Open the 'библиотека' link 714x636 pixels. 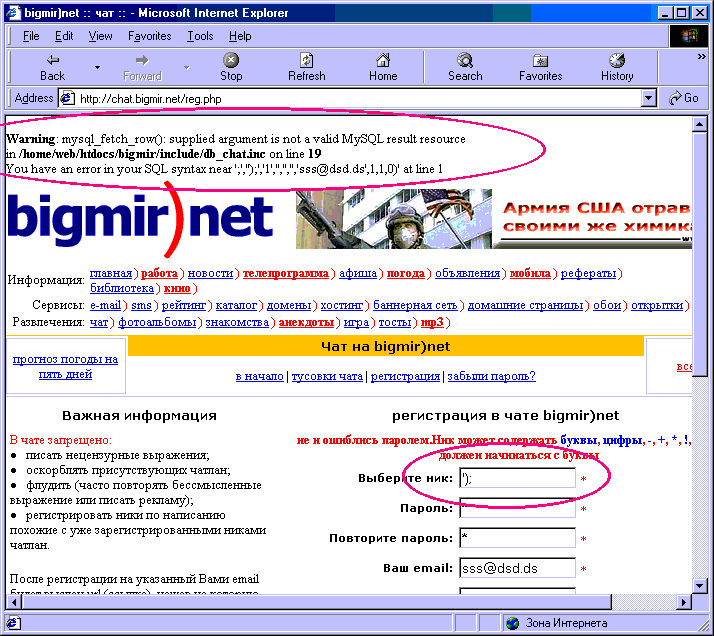coord(122,288)
